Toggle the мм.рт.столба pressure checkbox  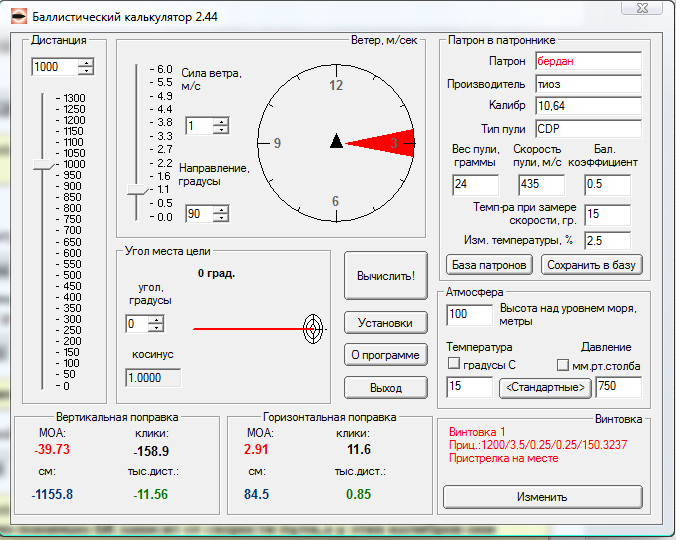point(562,364)
